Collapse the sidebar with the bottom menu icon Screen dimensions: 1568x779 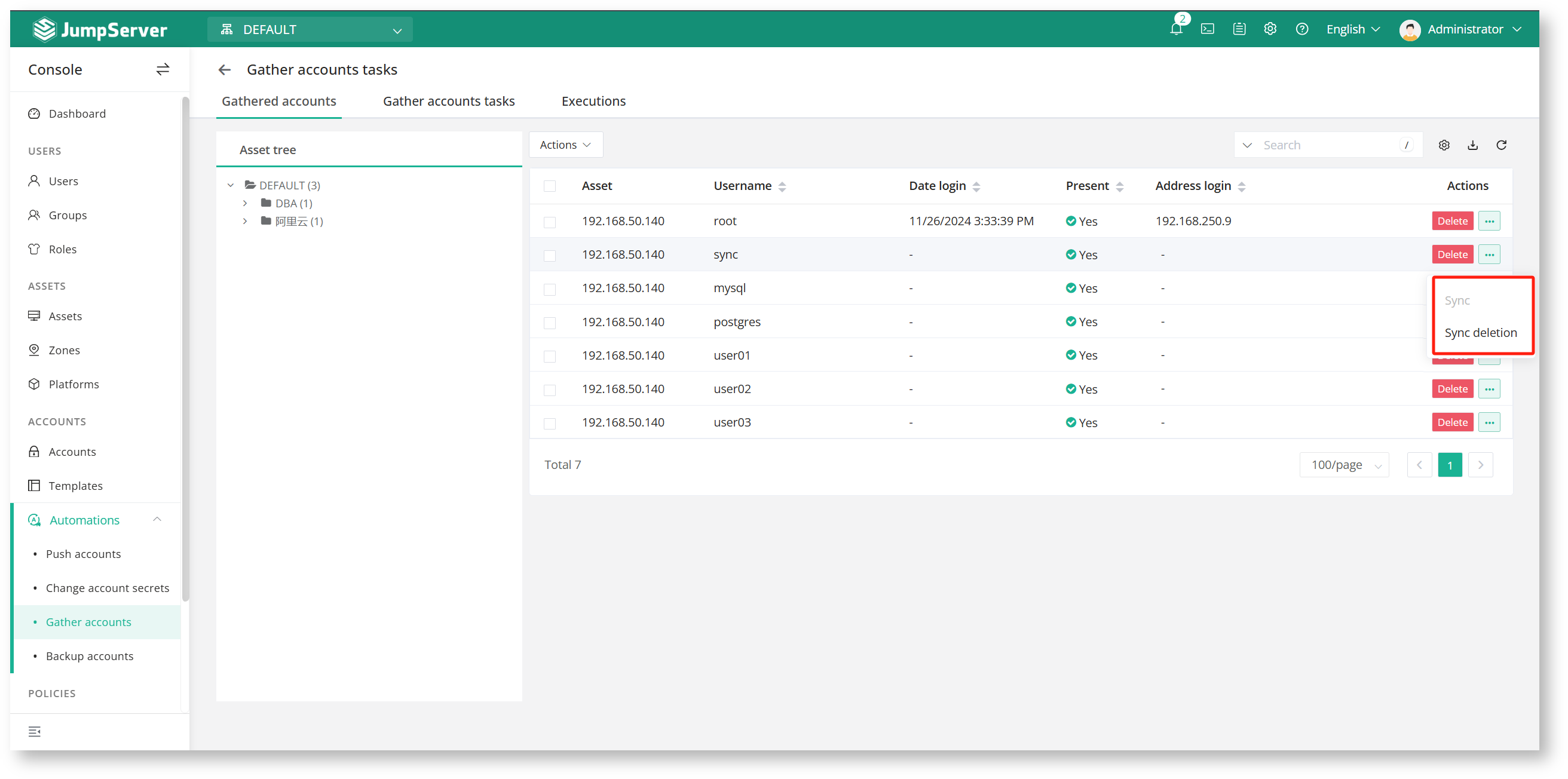pos(35,731)
